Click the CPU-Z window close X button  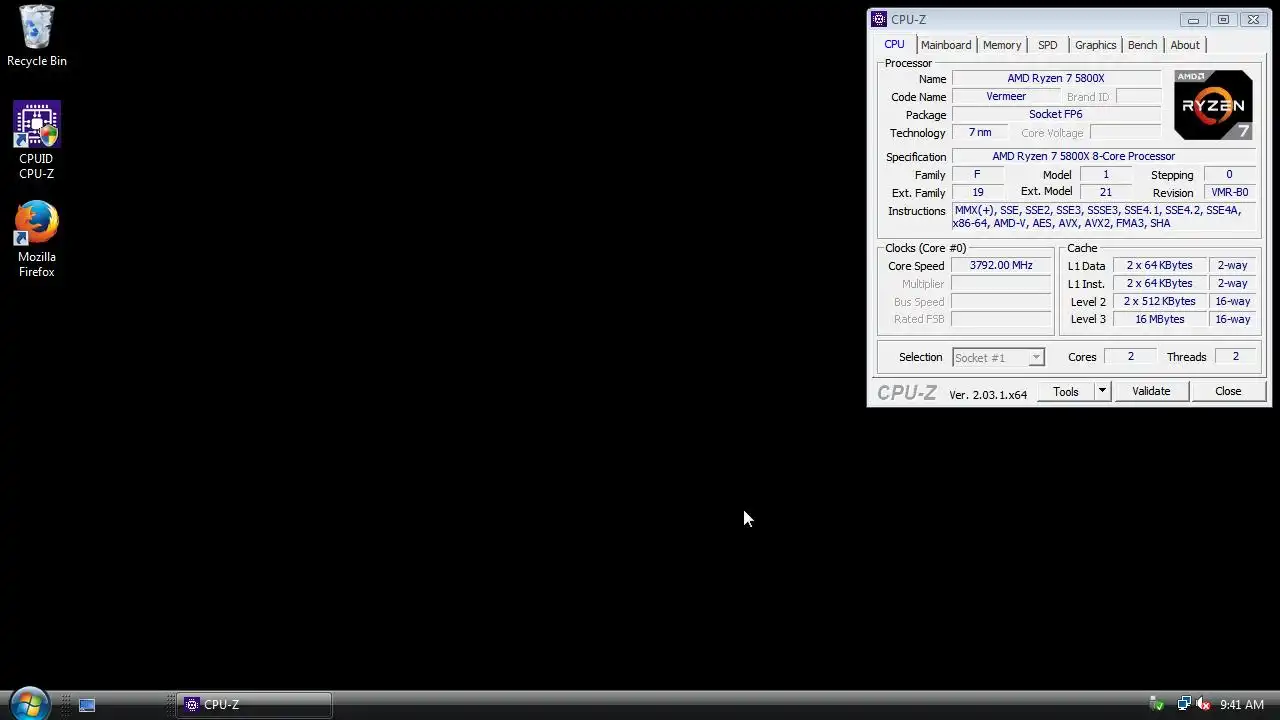(x=1253, y=19)
